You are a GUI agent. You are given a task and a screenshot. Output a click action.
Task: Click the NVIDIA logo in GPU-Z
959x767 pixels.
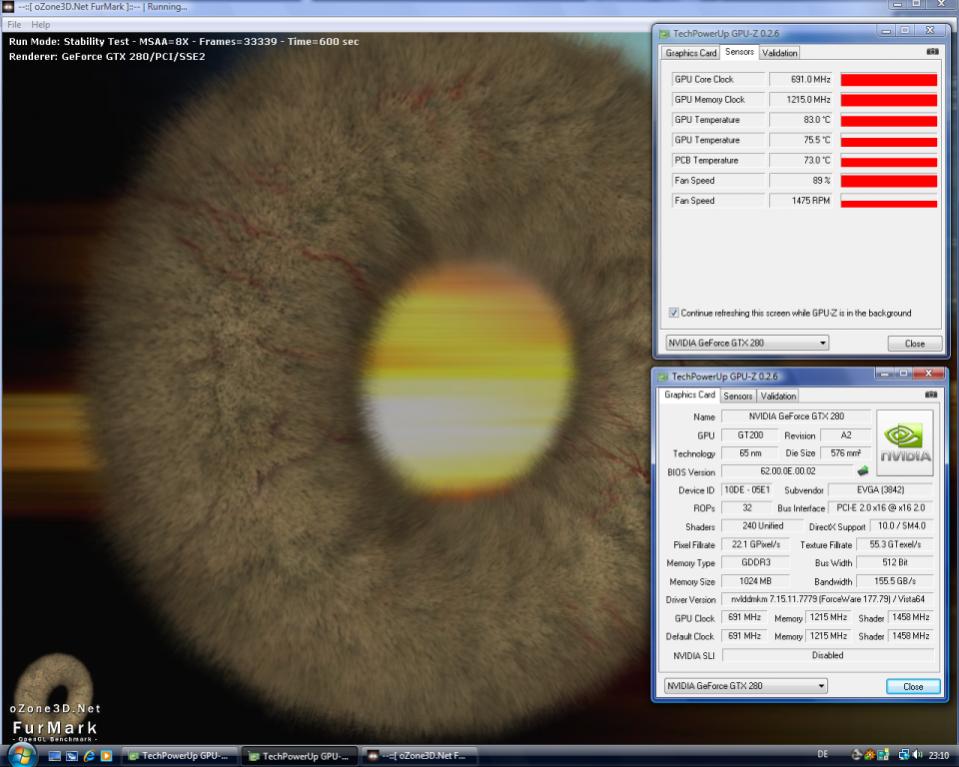[905, 443]
